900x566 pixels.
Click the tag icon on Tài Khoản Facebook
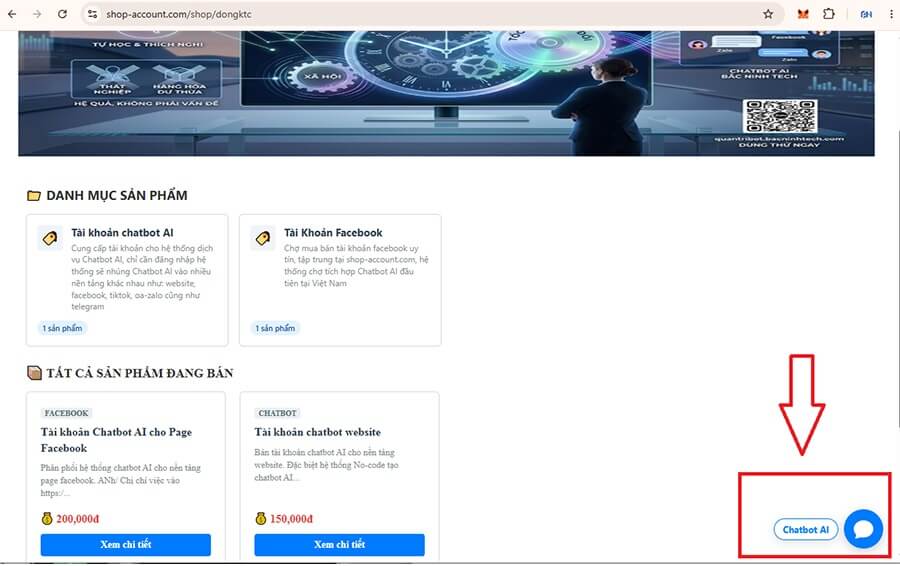point(263,238)
